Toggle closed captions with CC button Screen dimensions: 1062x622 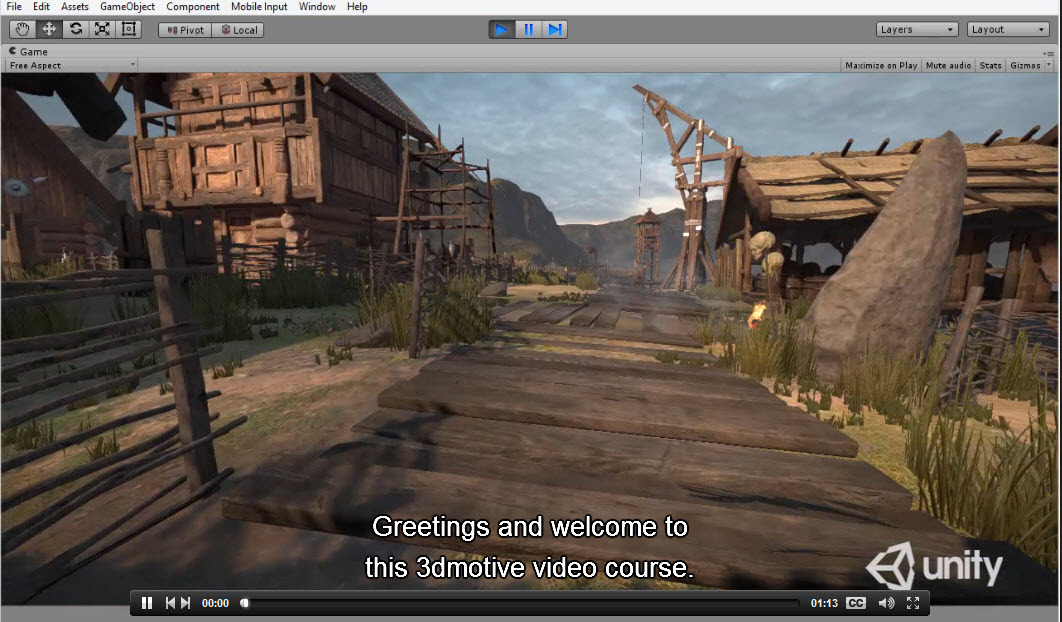pyautogui.click(x=856, y=603)
